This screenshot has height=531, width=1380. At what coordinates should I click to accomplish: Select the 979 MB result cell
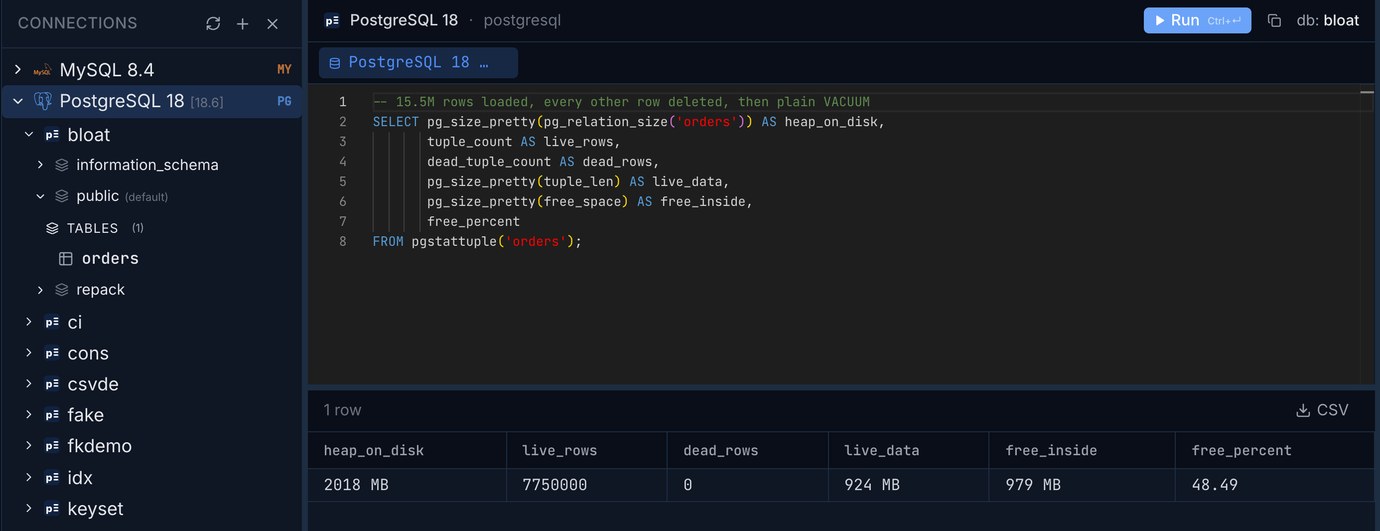(1082, 485)
